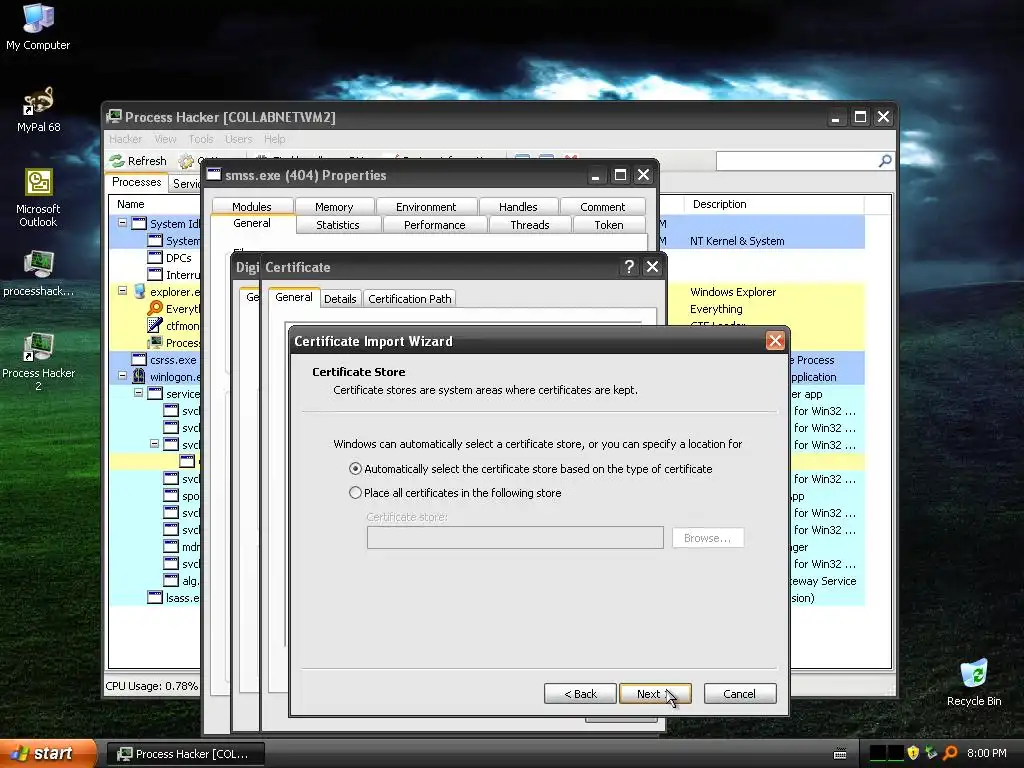The image size is (1024, 768).
Task: Switch to the Processes tab
Action: (x=136, y=182)
